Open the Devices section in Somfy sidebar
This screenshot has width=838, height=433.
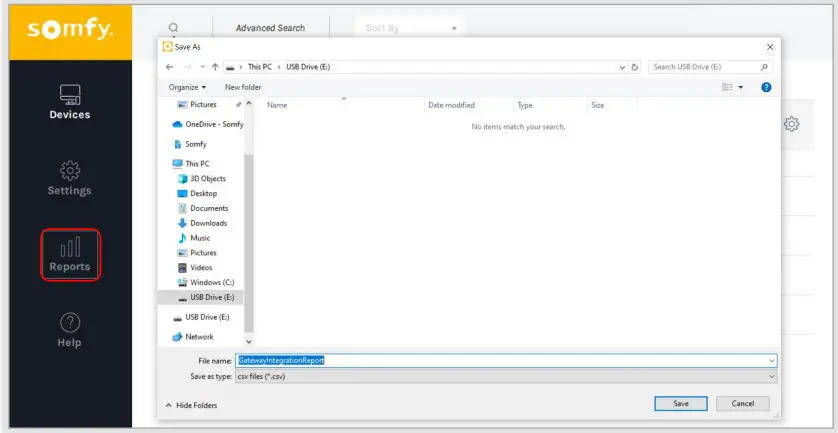[x=69, y=102]
